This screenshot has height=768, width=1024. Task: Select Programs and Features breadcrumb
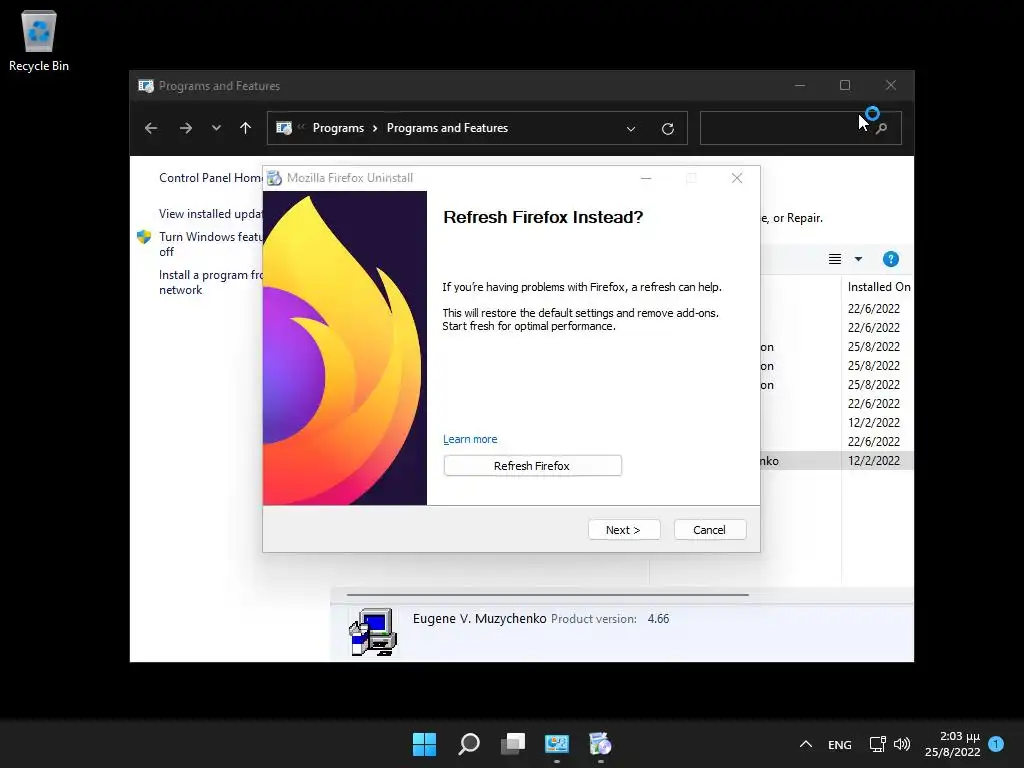[447, 128]
